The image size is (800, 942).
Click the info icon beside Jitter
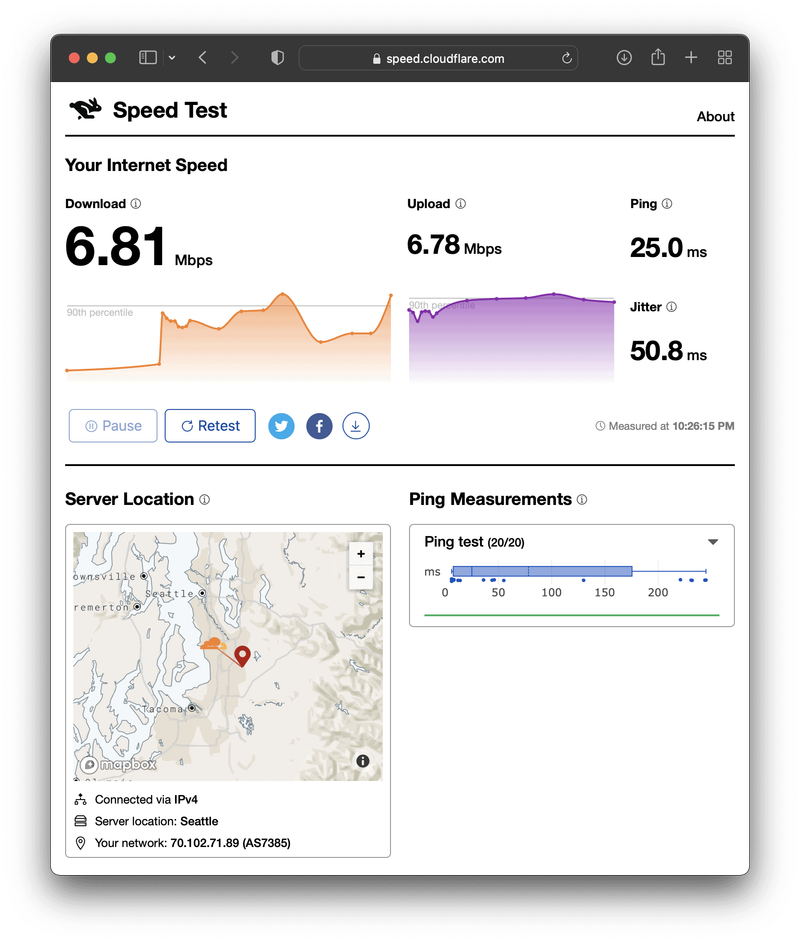click(x=671, y=307)
